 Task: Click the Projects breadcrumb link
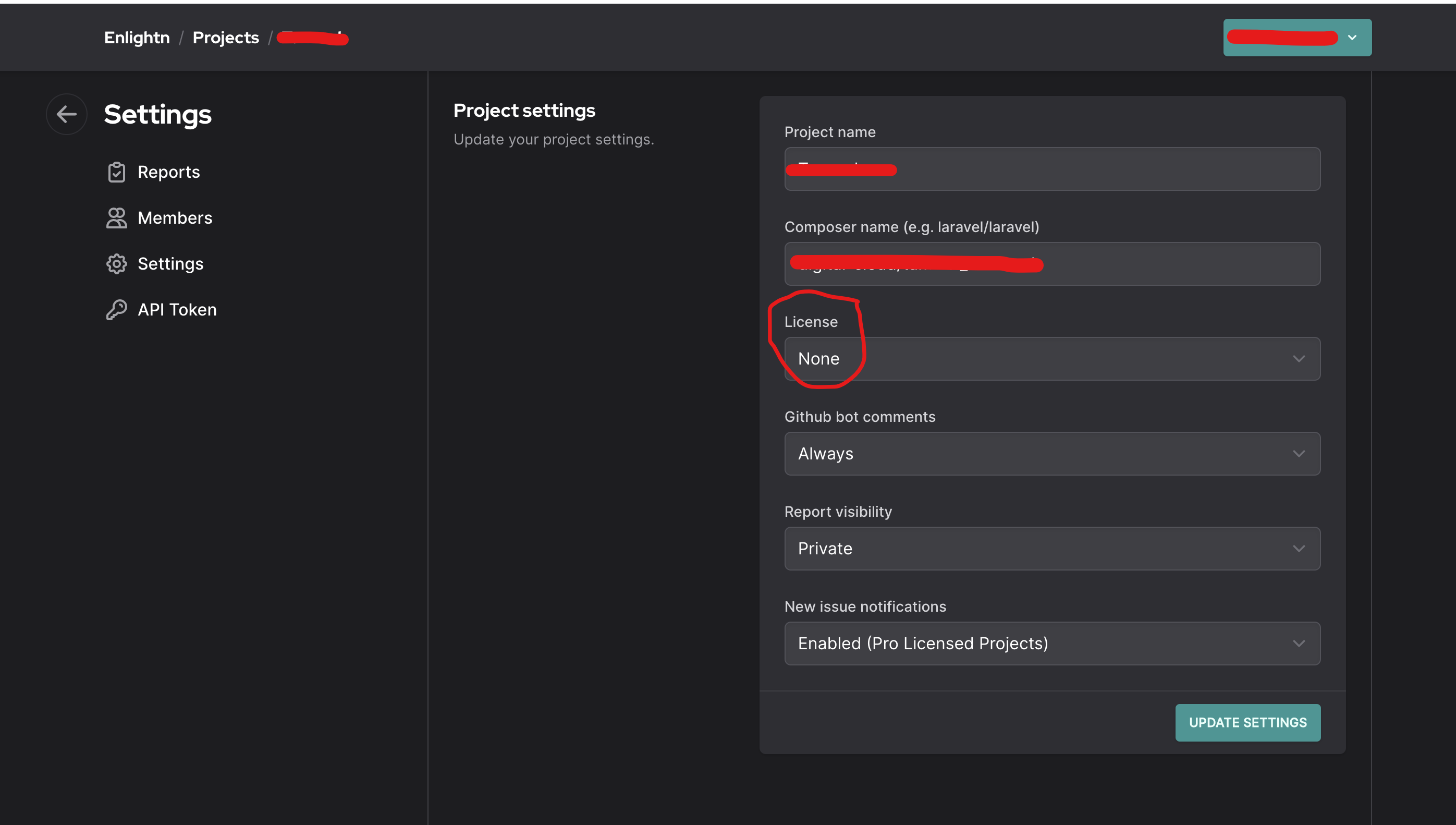225,38
